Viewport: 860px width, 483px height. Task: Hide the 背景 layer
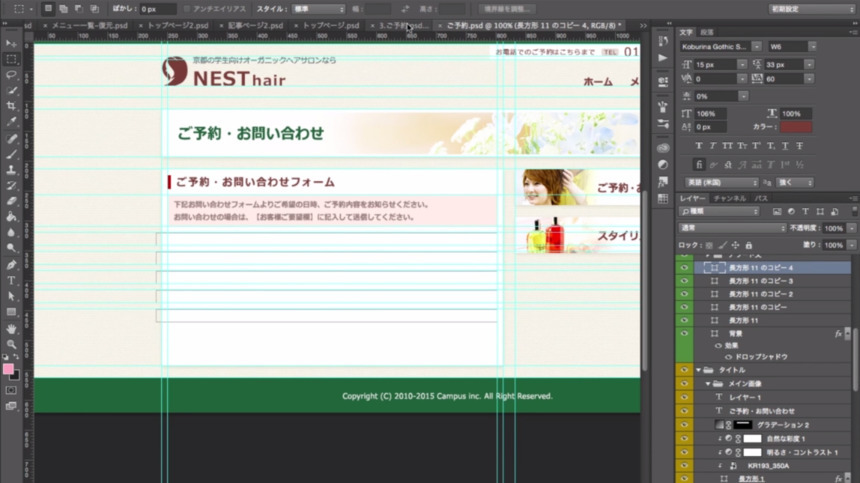[x=684, y=333]
